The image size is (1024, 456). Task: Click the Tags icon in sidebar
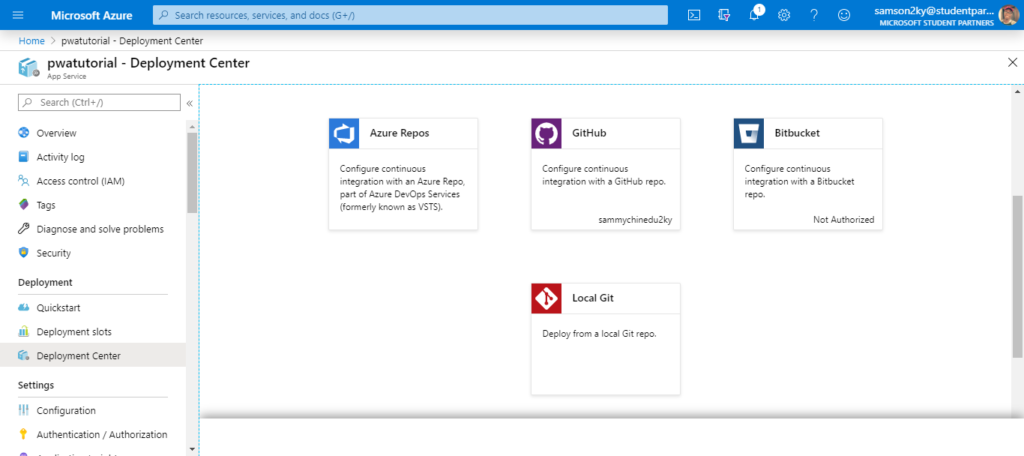[x=24, y=205]
